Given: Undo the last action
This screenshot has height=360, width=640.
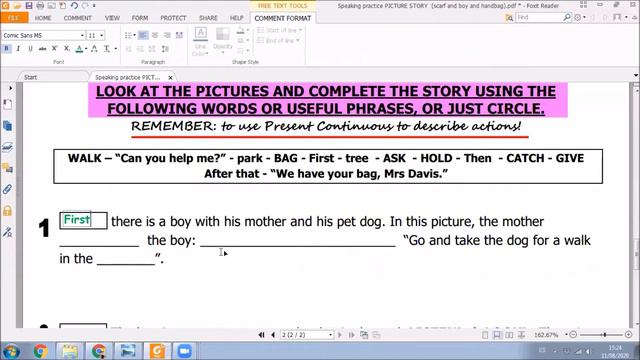Looking at the screenshot, I should pos(74,6).
